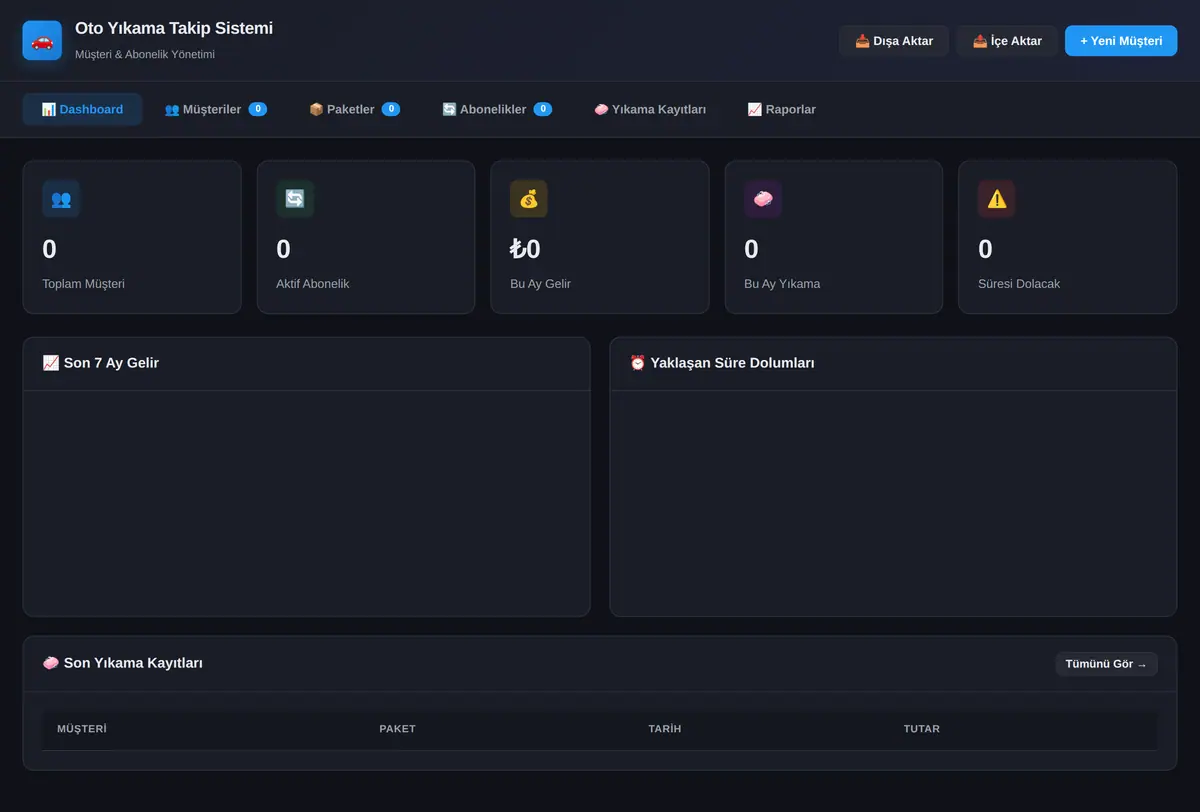Click the alarm clock icon beside Yaklaşan Süre Dolumları

pyautogui.click(x=638, y=363)
